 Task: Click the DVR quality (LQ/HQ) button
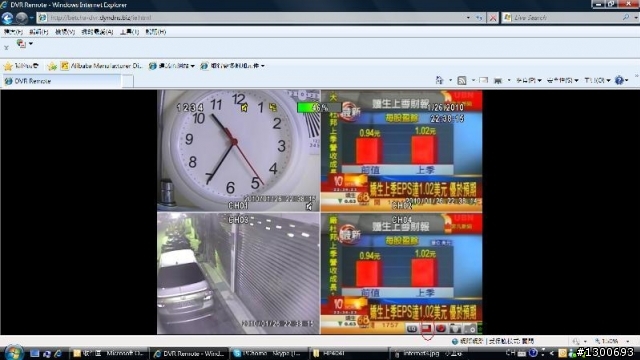coord(412,328)
